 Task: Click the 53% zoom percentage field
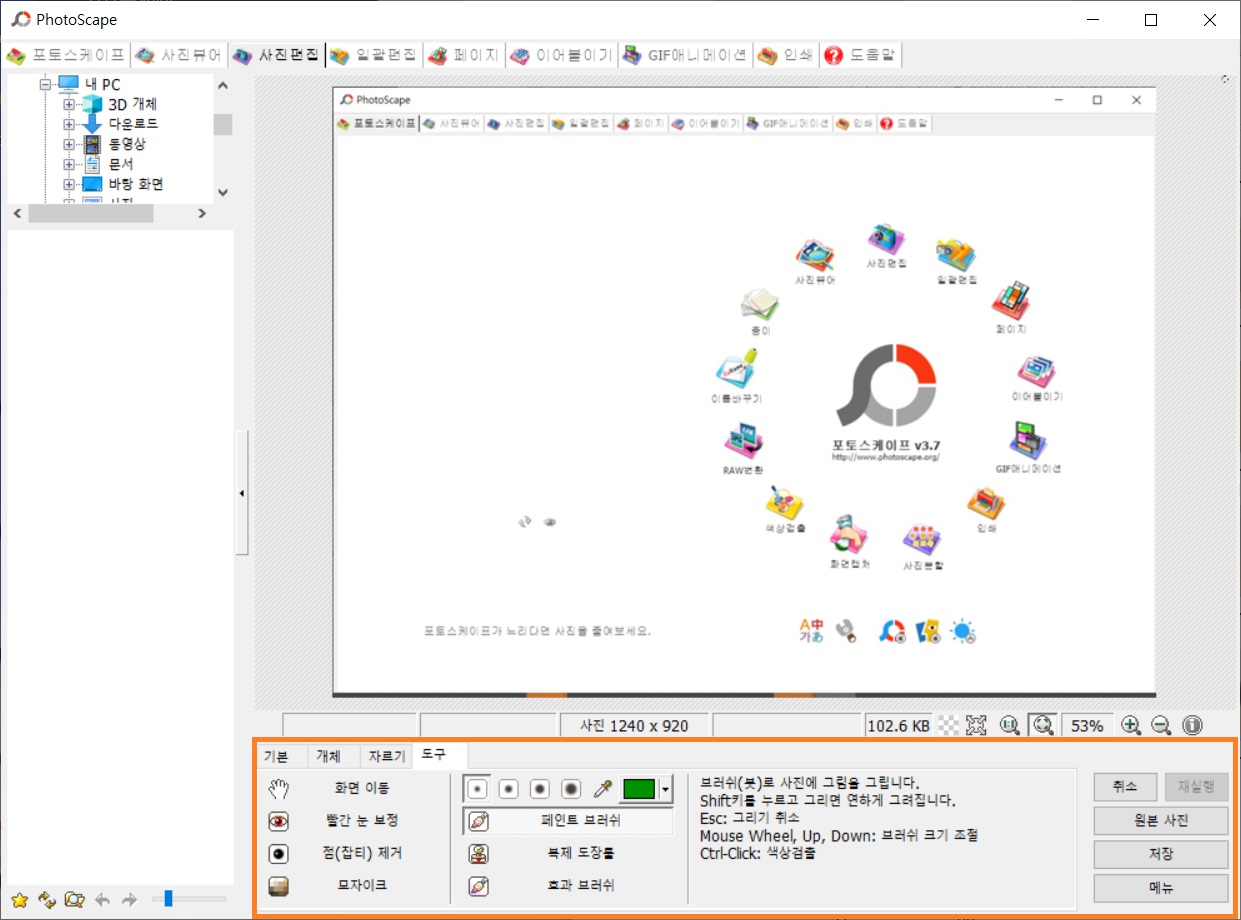(1086, 725)
